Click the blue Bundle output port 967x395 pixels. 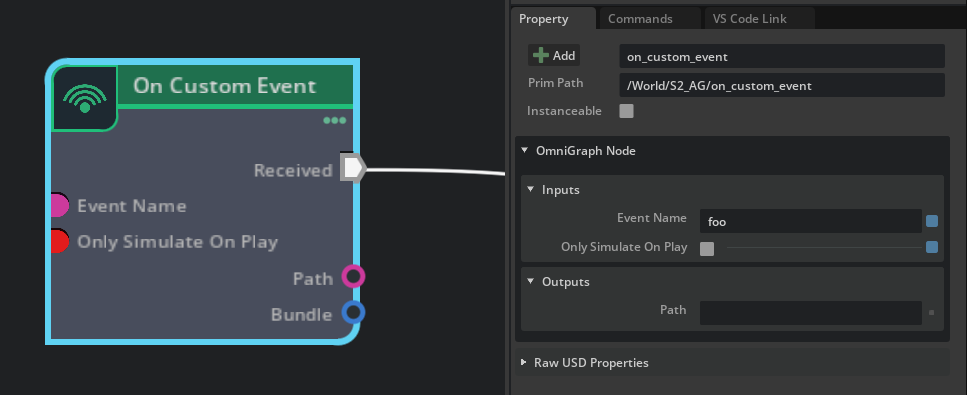coord(353,313)
